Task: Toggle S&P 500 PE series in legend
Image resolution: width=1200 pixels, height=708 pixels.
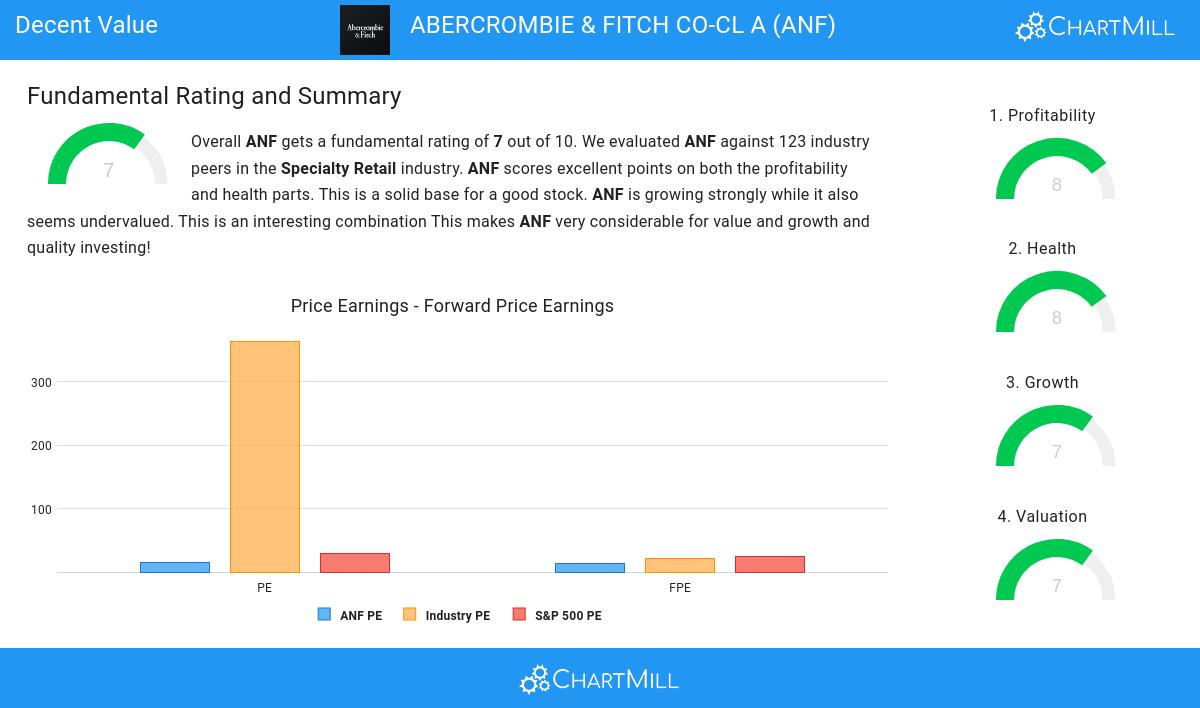Action: point(557,616)
